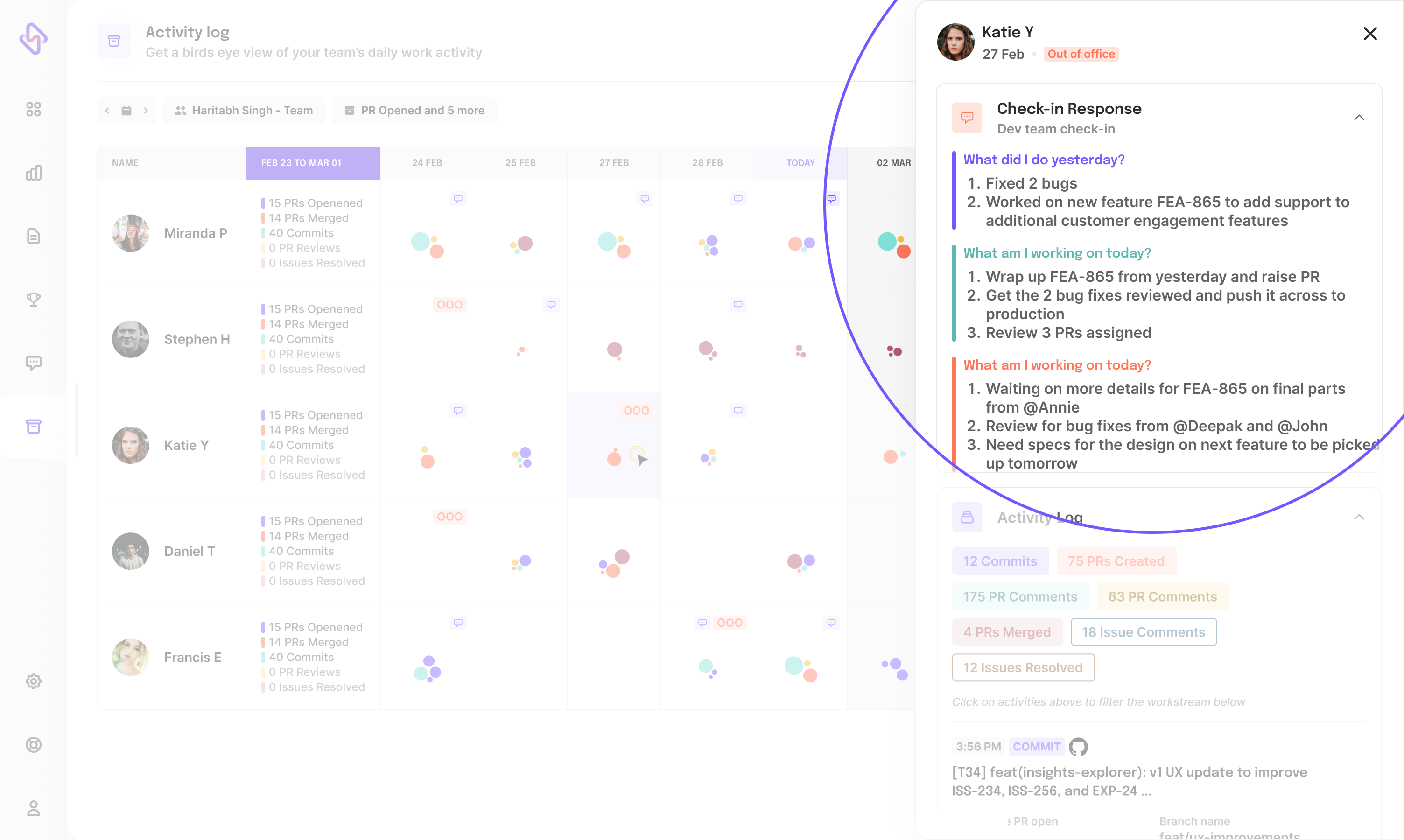
Task: Open the help lifebuoy sidebar icon
Action: [34, 745]
